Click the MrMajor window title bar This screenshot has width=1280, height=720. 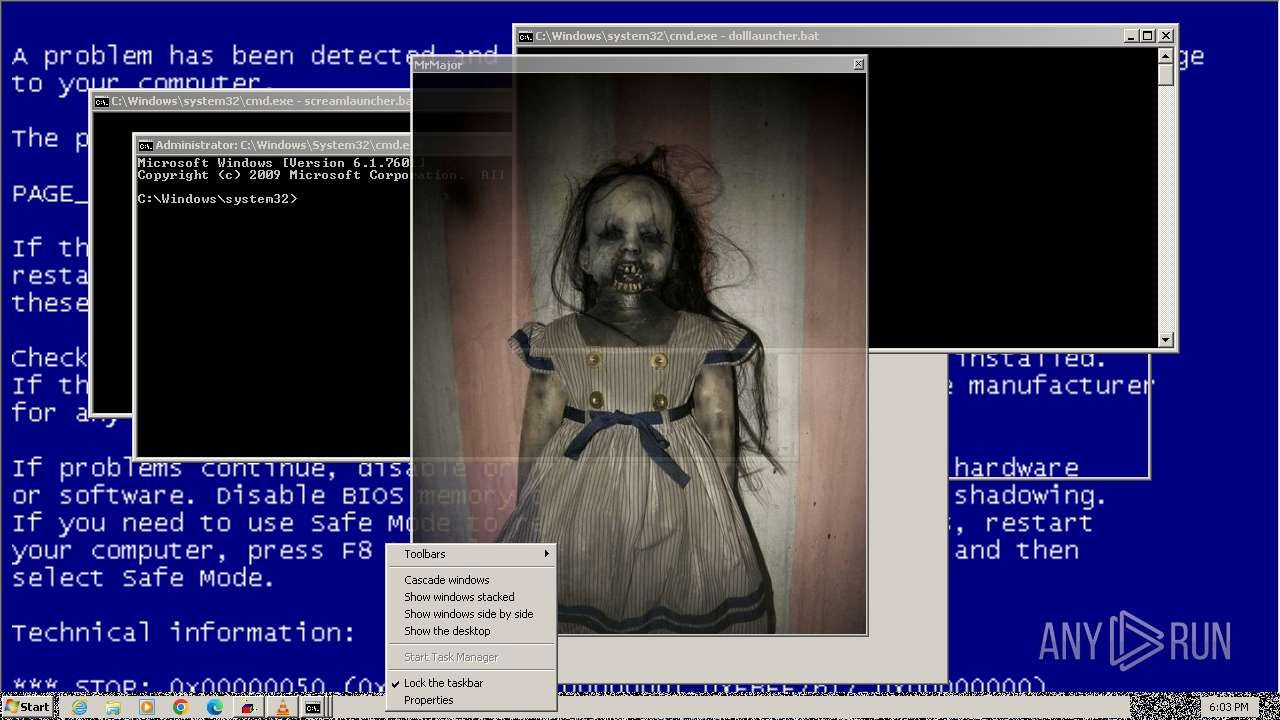pos(640,64)
